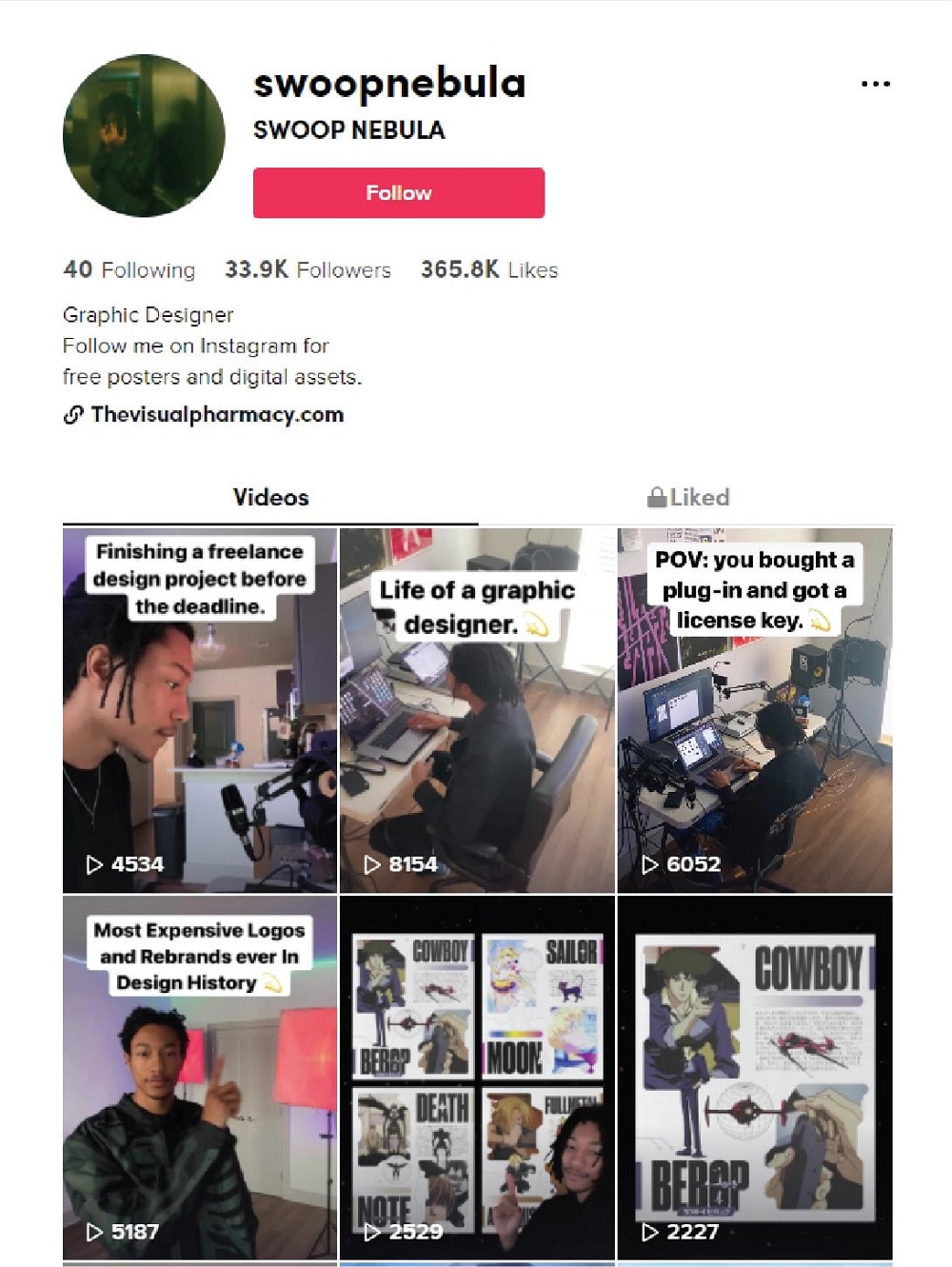Click the play icon showing 5187 views
This screenshot has width=952, height=1267.
(x=94, y=1232)
